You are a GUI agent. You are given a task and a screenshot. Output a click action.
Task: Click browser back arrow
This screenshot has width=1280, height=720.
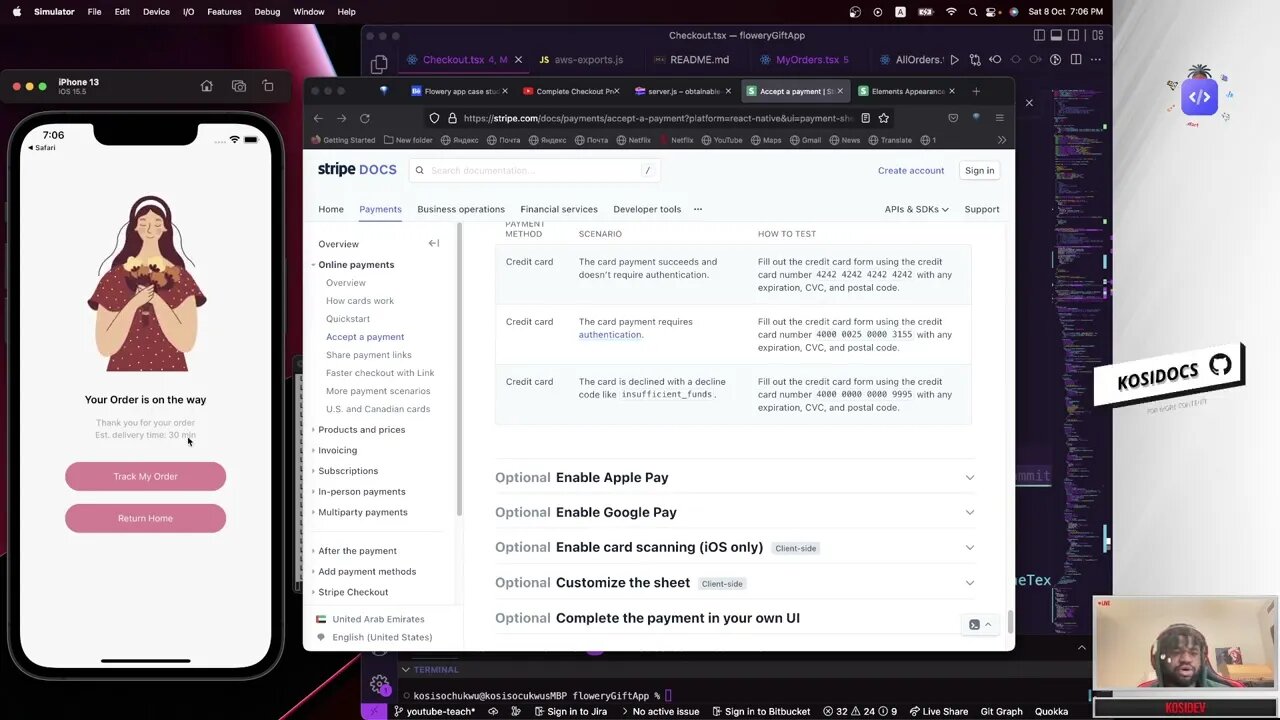318,118
